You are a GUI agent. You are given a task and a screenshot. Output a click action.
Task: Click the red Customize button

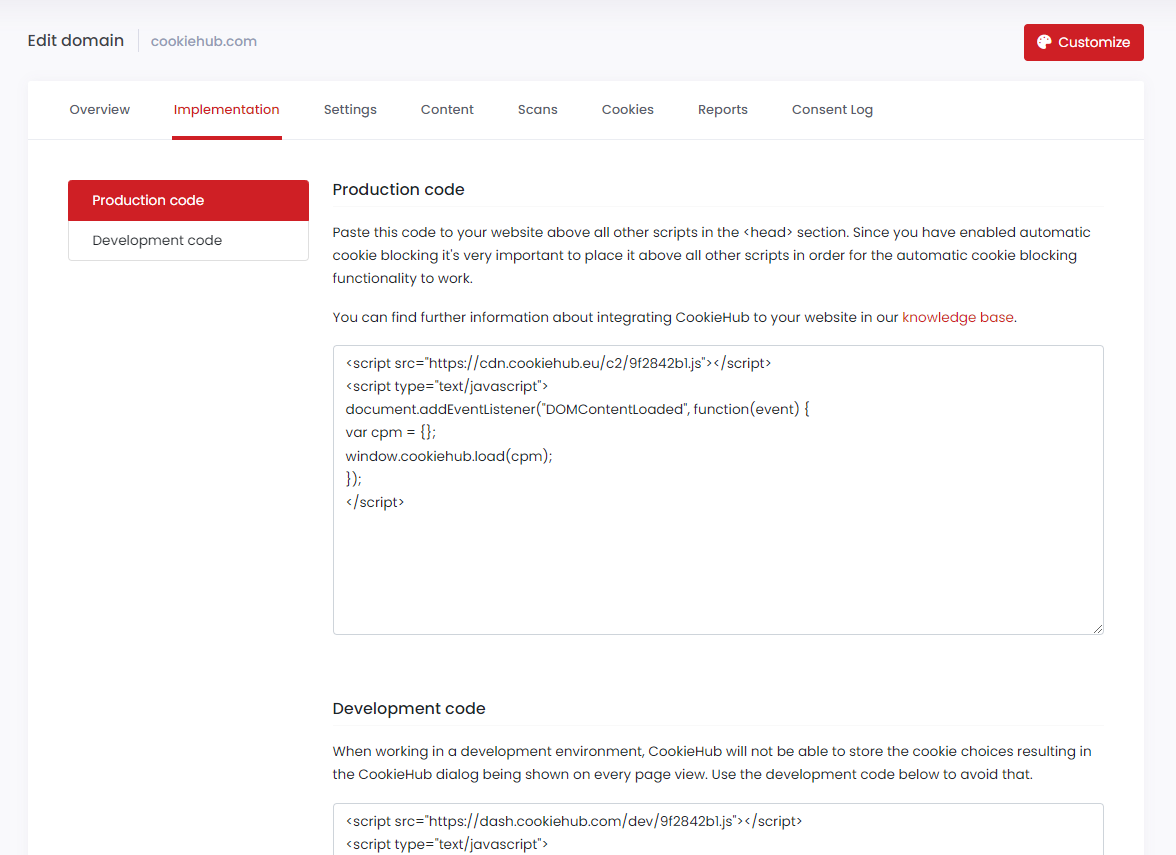tap(1083, 42)
